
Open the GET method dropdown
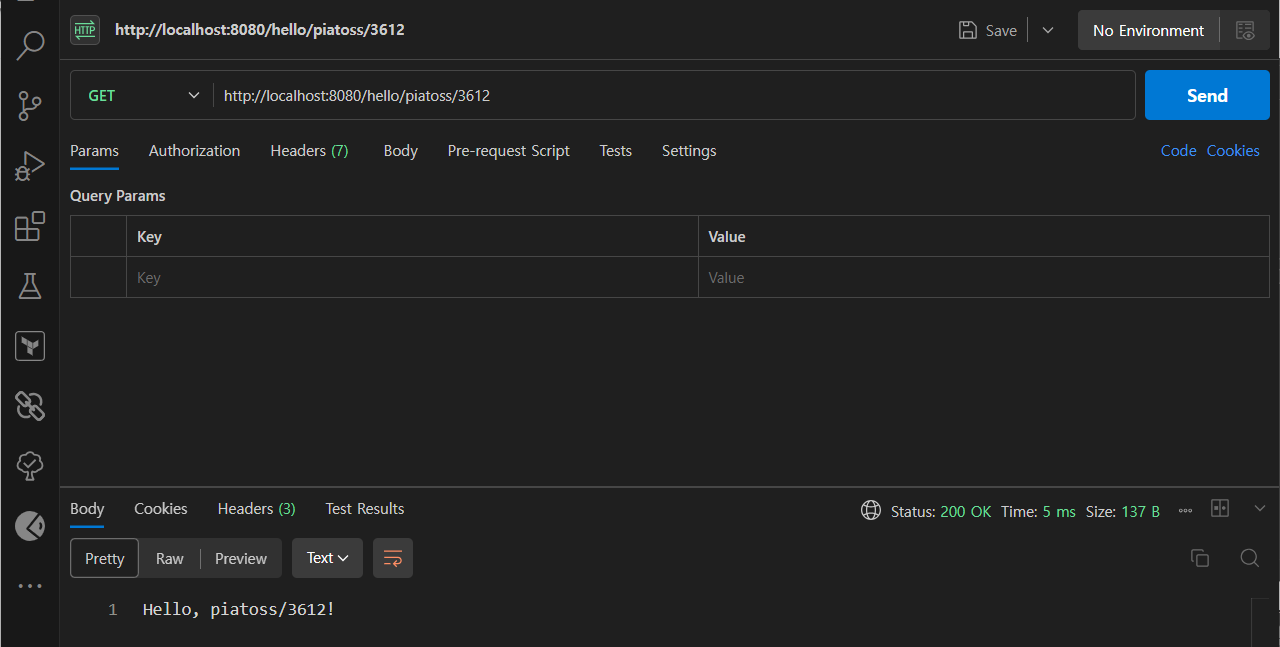coord(142,96)
